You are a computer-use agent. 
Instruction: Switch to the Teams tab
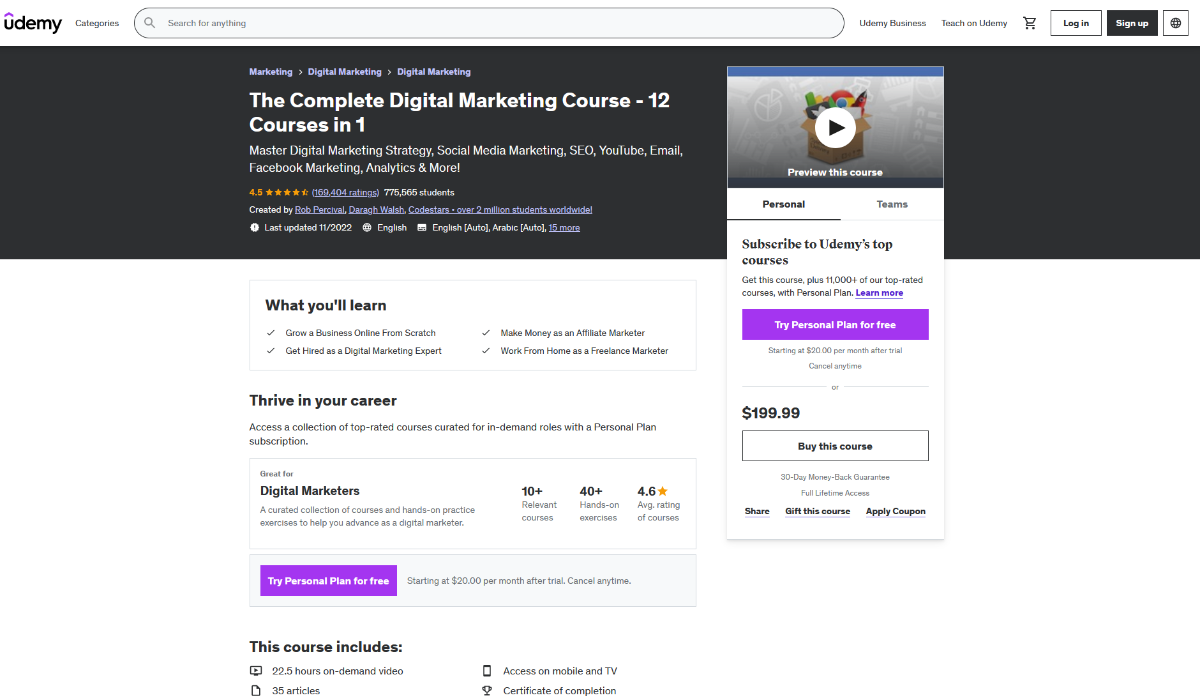[x=892, y=204]
